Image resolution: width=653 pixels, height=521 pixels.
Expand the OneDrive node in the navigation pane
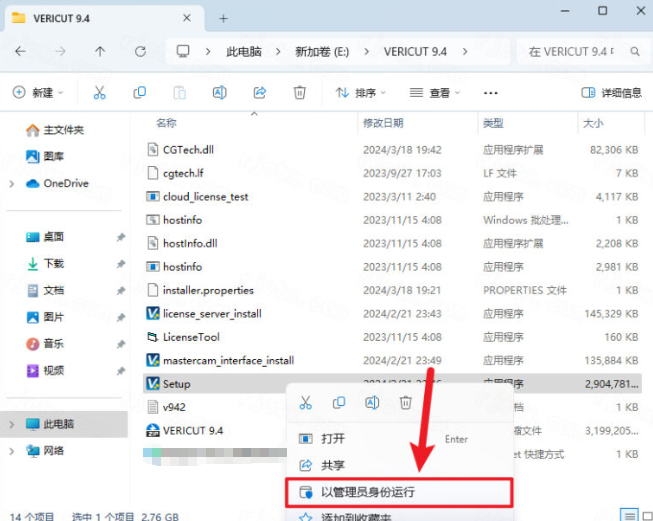[12, 184]
